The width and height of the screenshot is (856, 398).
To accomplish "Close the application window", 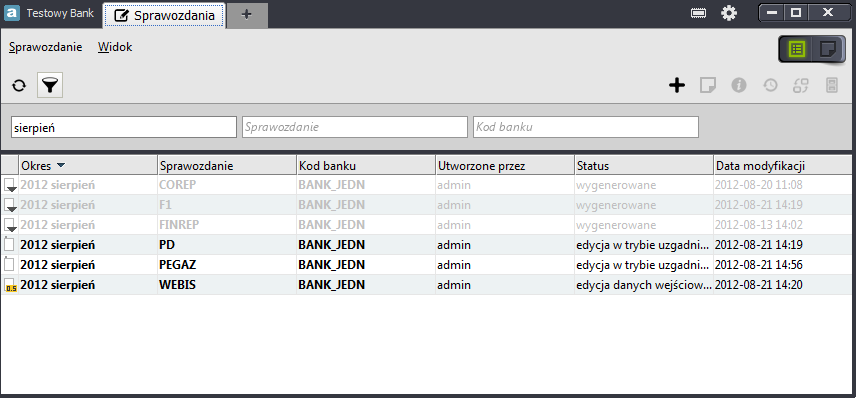I will (828, 13).
